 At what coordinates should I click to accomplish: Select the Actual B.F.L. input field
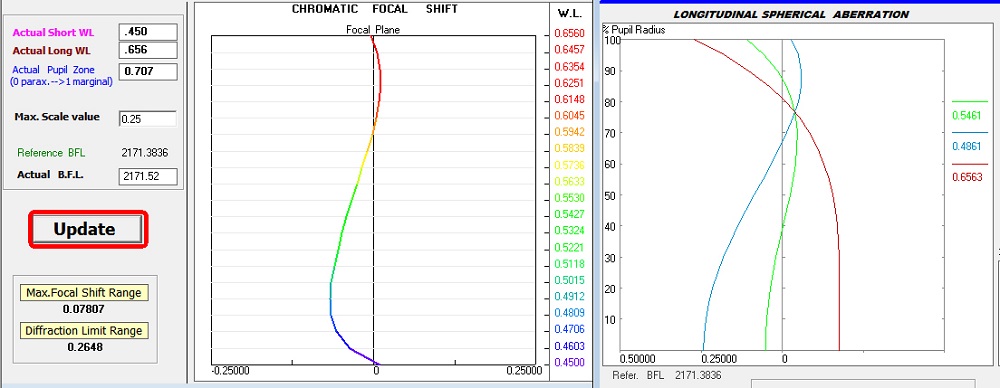click(148, 176)
